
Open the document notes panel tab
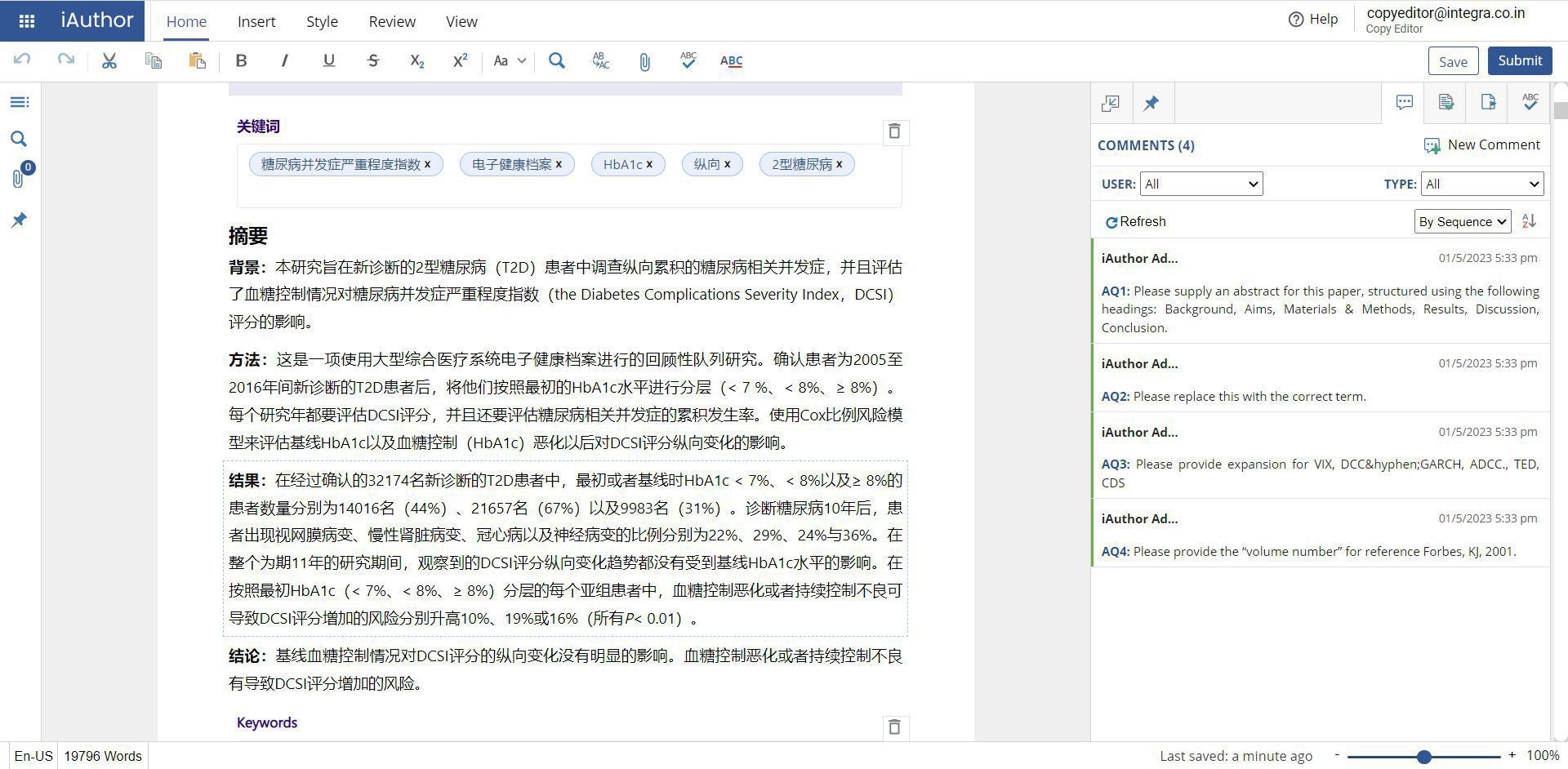[1445, 102]
